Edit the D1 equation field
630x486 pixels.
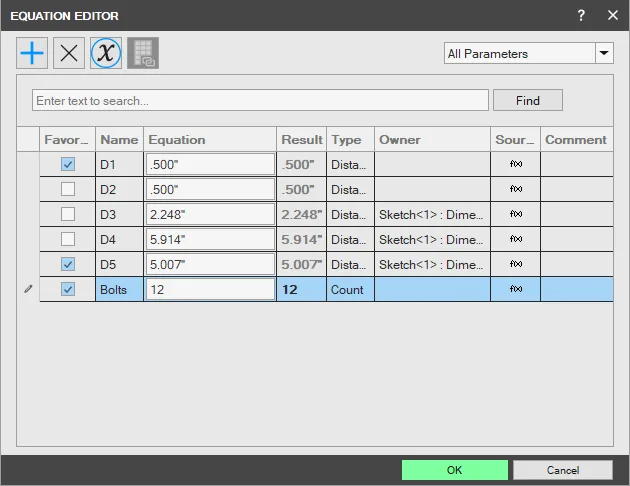coord(210,164)
